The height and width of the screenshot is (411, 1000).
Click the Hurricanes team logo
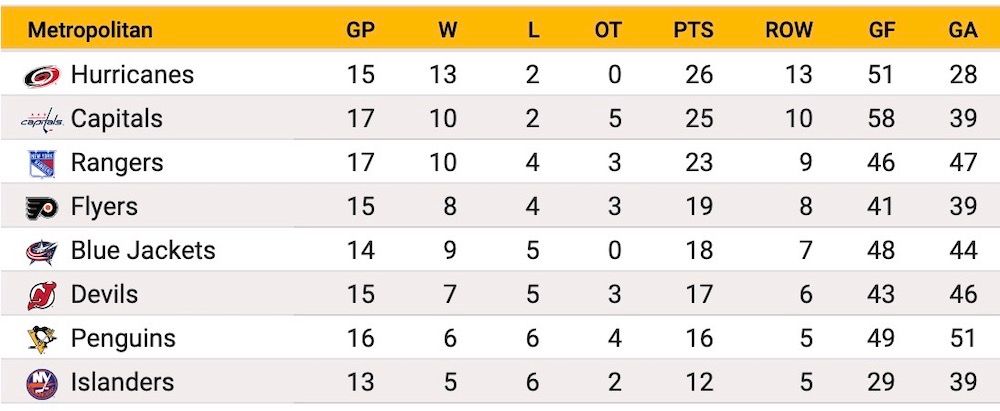tap(42, 76)
